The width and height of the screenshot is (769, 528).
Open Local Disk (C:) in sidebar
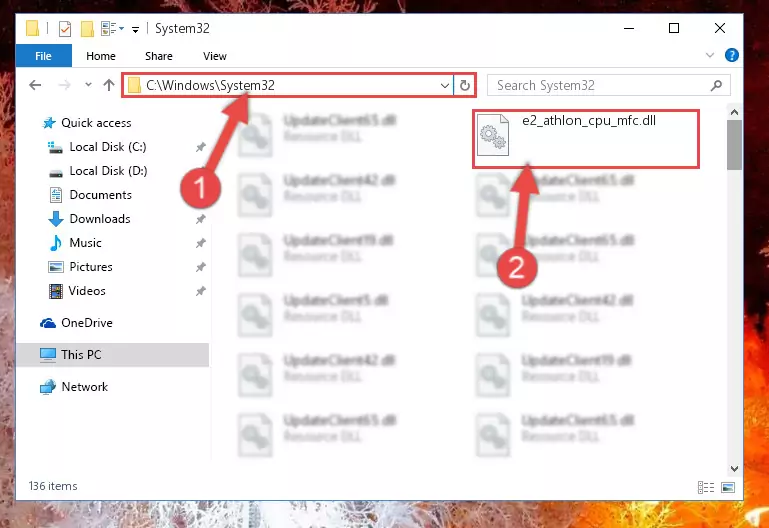click(x=108, y=147)
